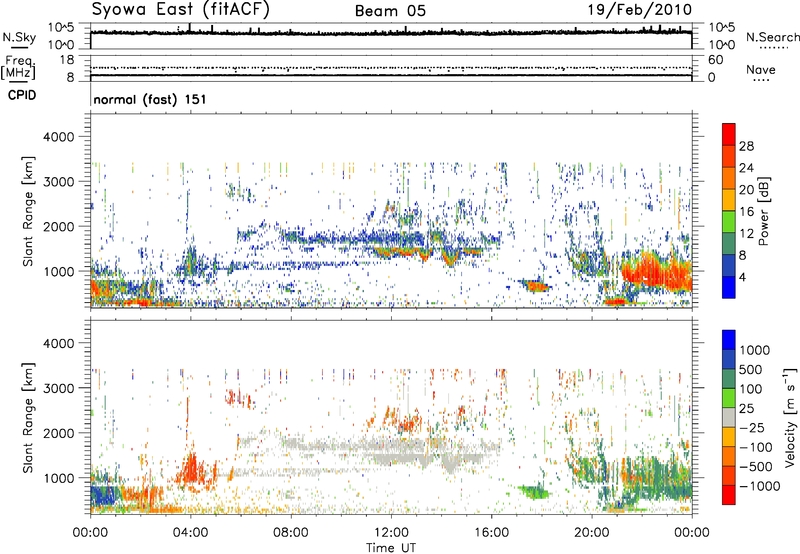The width and height of the screenshot is (800, 554).
Task: Click the "Nave" legend label
Action: pyautogui.click(x=761, y=70)
